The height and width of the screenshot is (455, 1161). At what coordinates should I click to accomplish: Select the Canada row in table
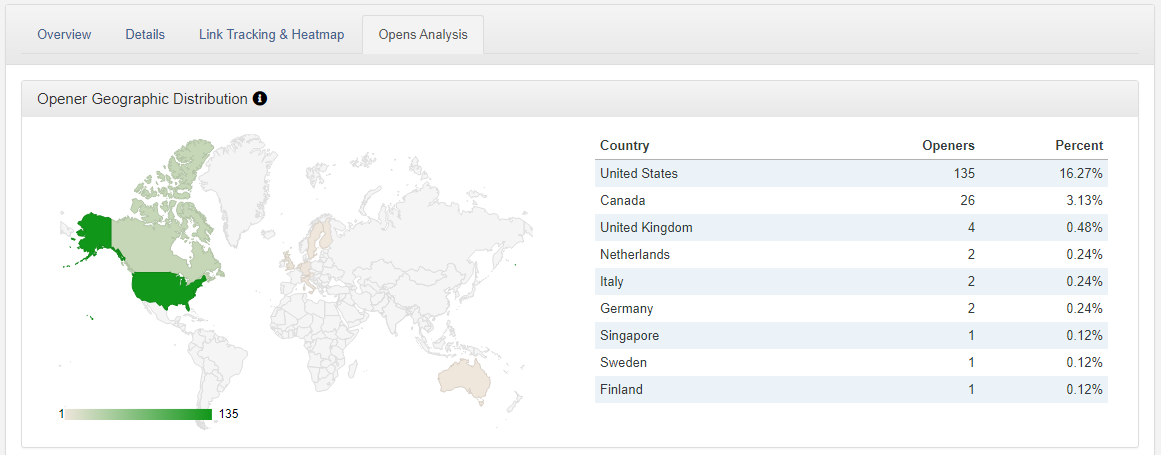(x=850, y=201)
